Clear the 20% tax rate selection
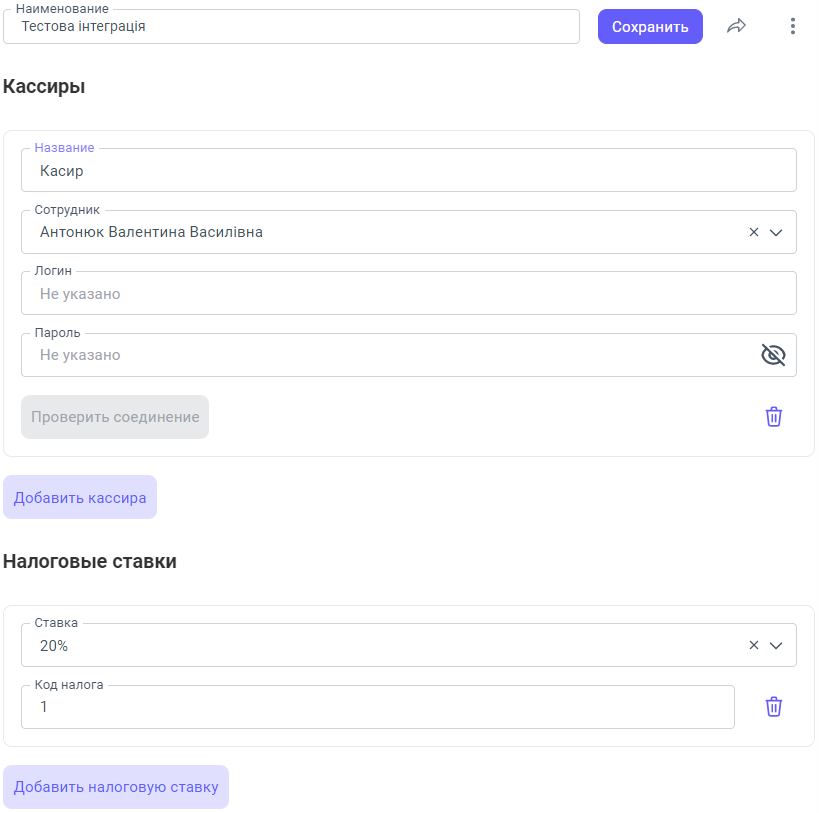Image resolution: width=819 pixels, height=813 pixels. click(x=754, y=645)
